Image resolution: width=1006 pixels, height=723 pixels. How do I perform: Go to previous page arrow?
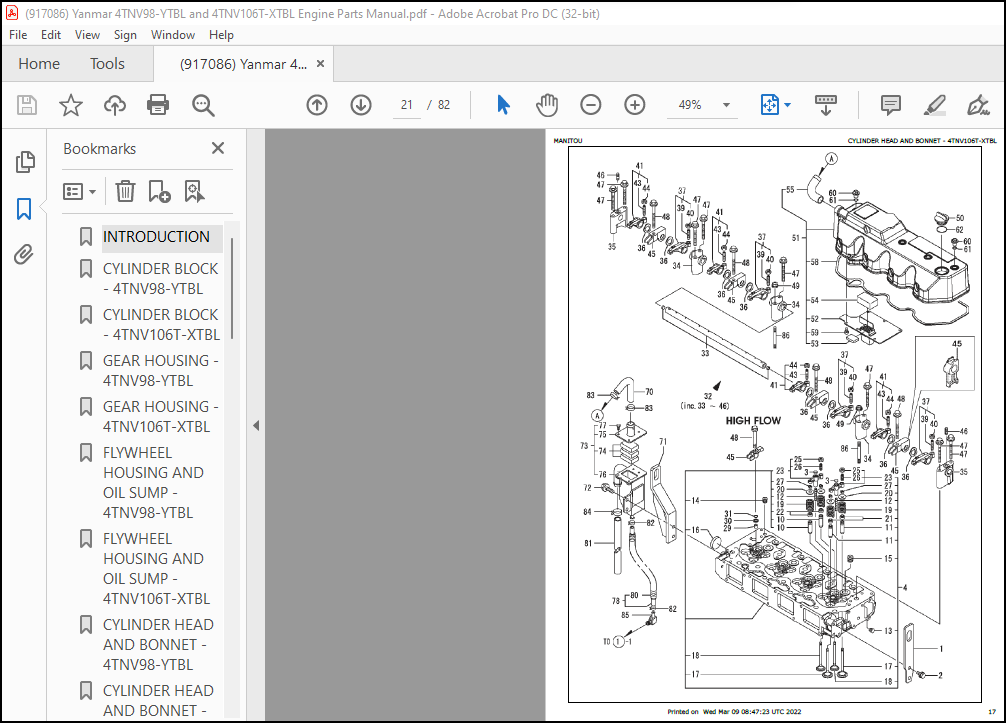click(317, 105)
